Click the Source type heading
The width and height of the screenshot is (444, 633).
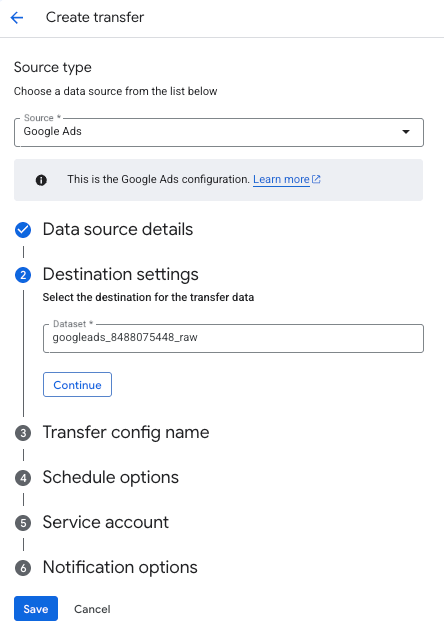click(53, 67)
